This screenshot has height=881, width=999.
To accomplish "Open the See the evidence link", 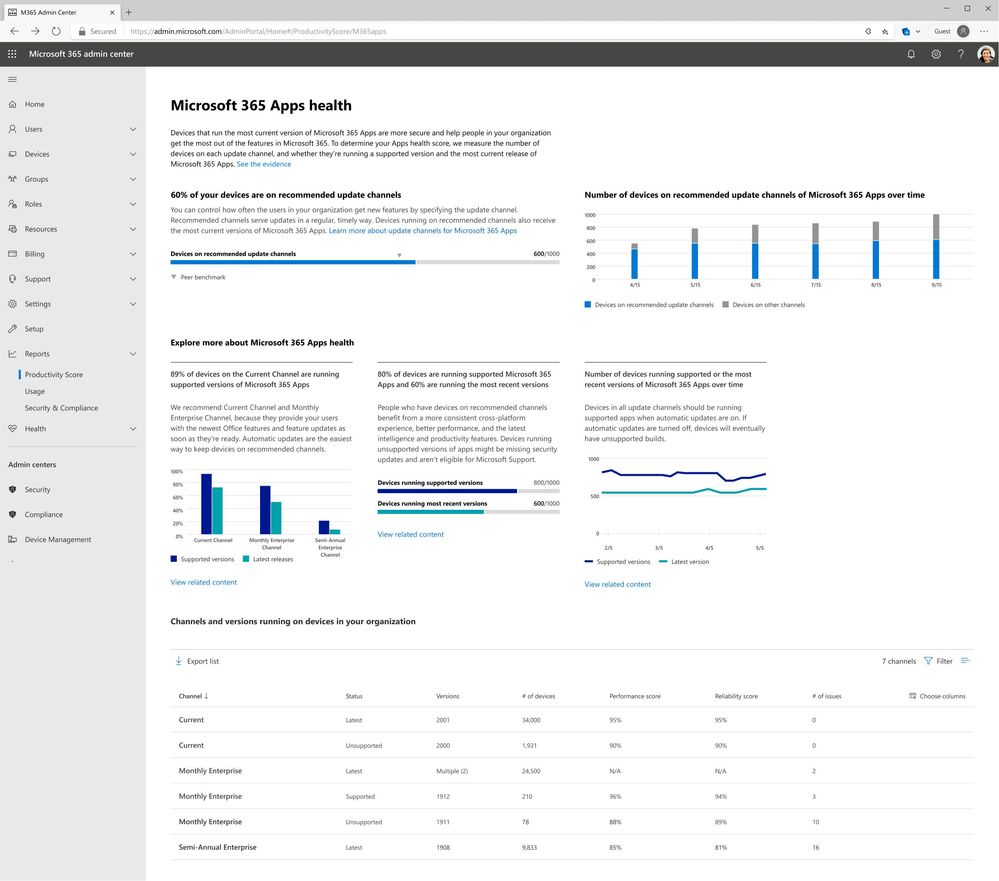I will [x=264, y=164].
